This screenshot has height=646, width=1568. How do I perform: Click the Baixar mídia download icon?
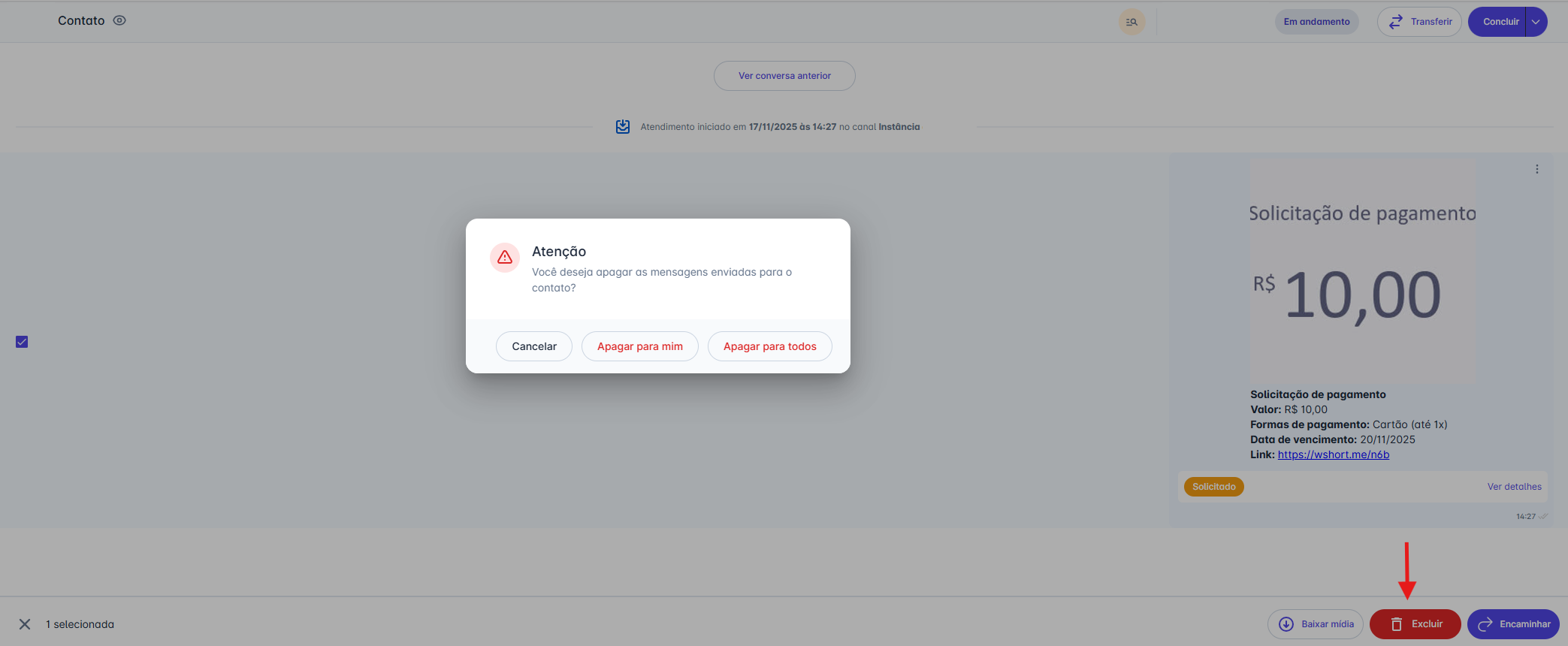1286,624
